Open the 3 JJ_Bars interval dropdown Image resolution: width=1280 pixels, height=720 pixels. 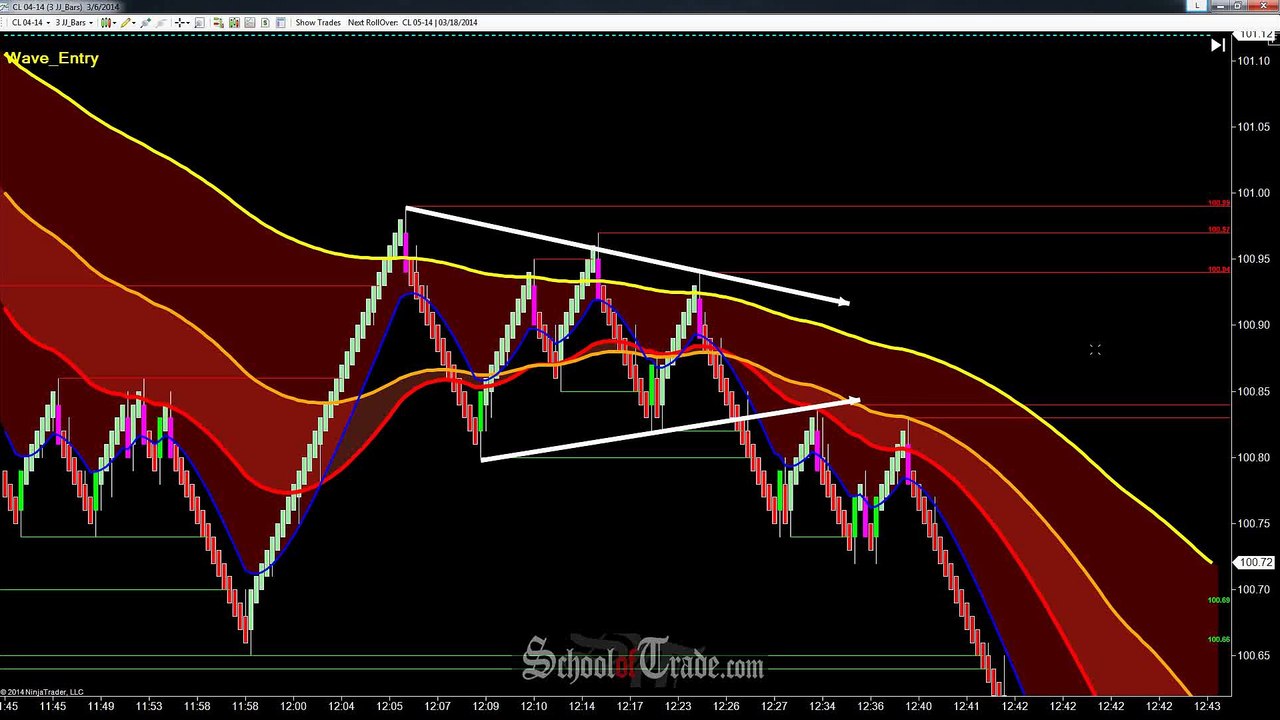tap(74, 22)
